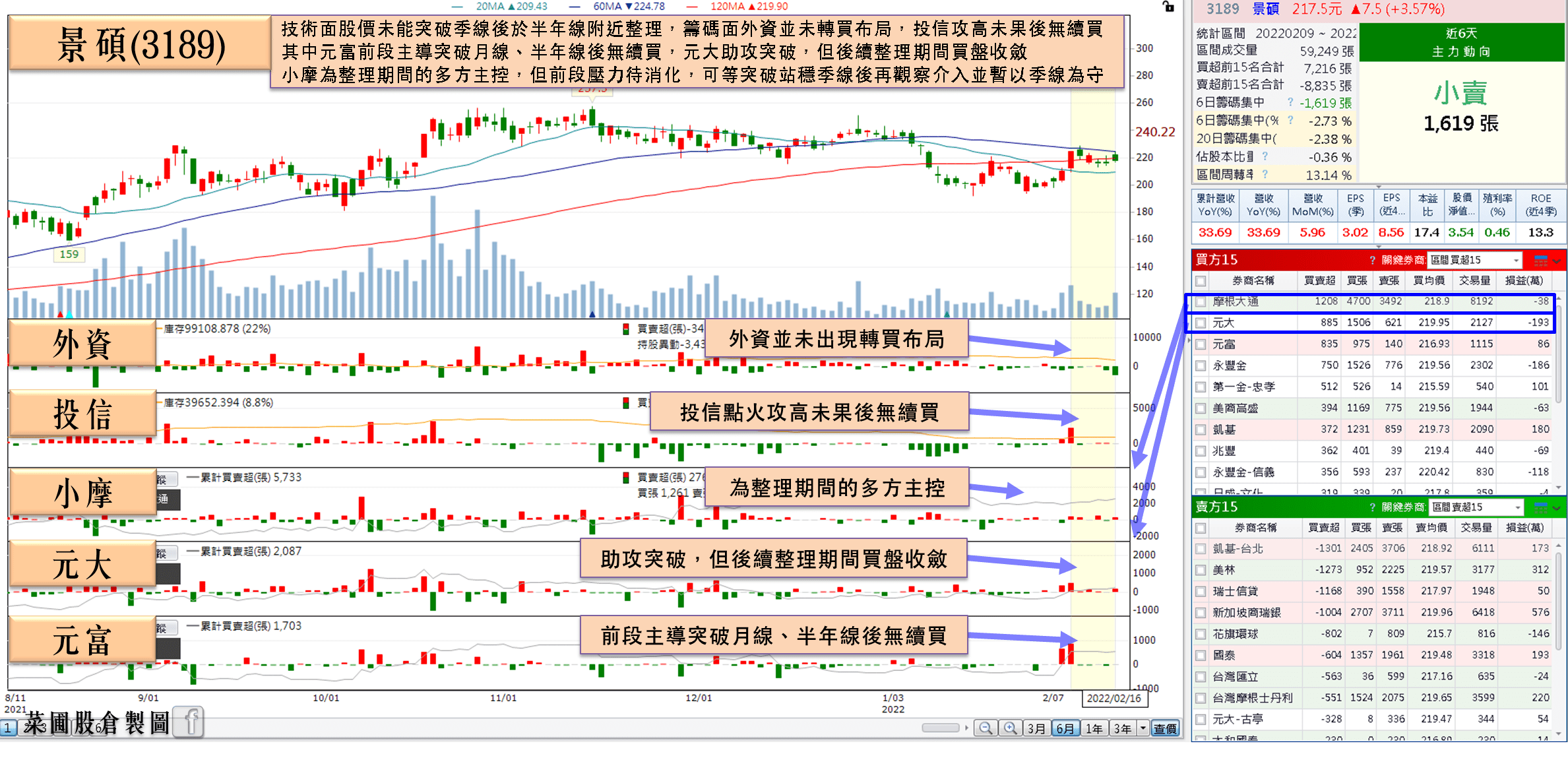Select the 6月 time range
This screenshot has width=1568, height=758.
click(1065, 728)
